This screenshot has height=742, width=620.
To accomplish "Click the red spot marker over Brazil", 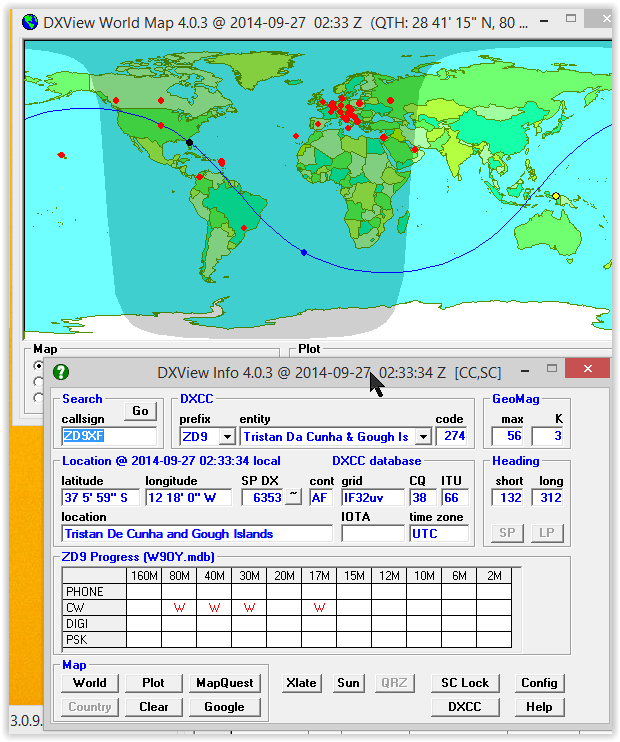I will [x=244, y=228].
